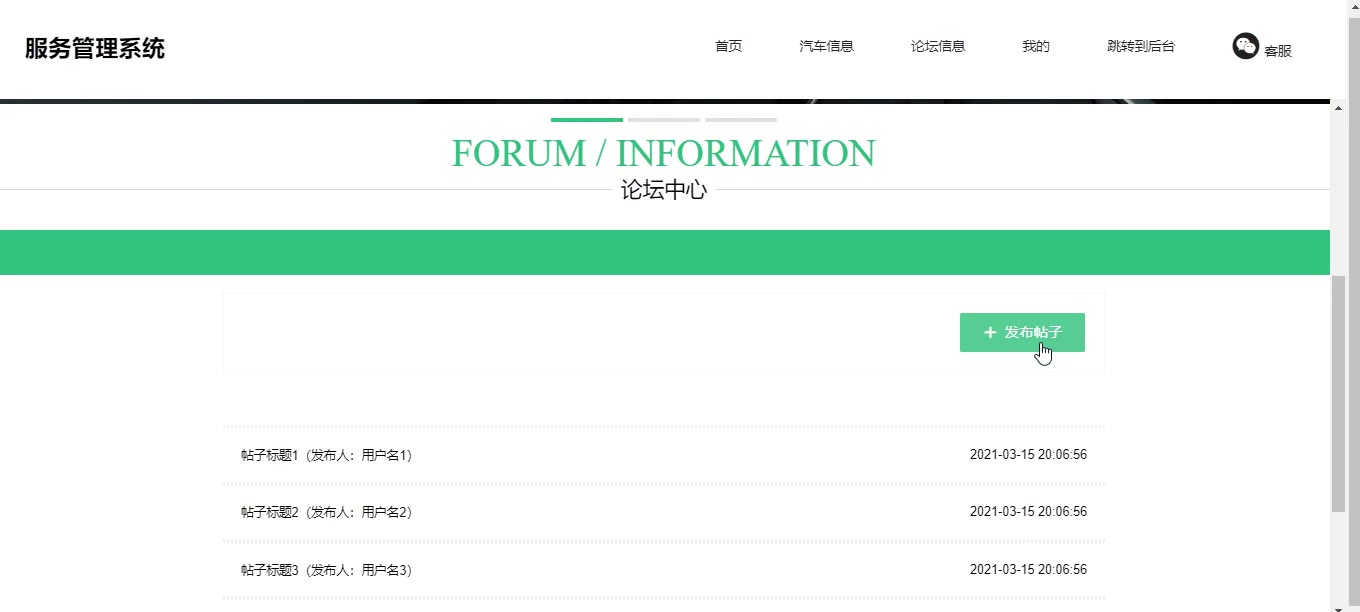Select the 论坛信息 navigation item

(937, 46)
